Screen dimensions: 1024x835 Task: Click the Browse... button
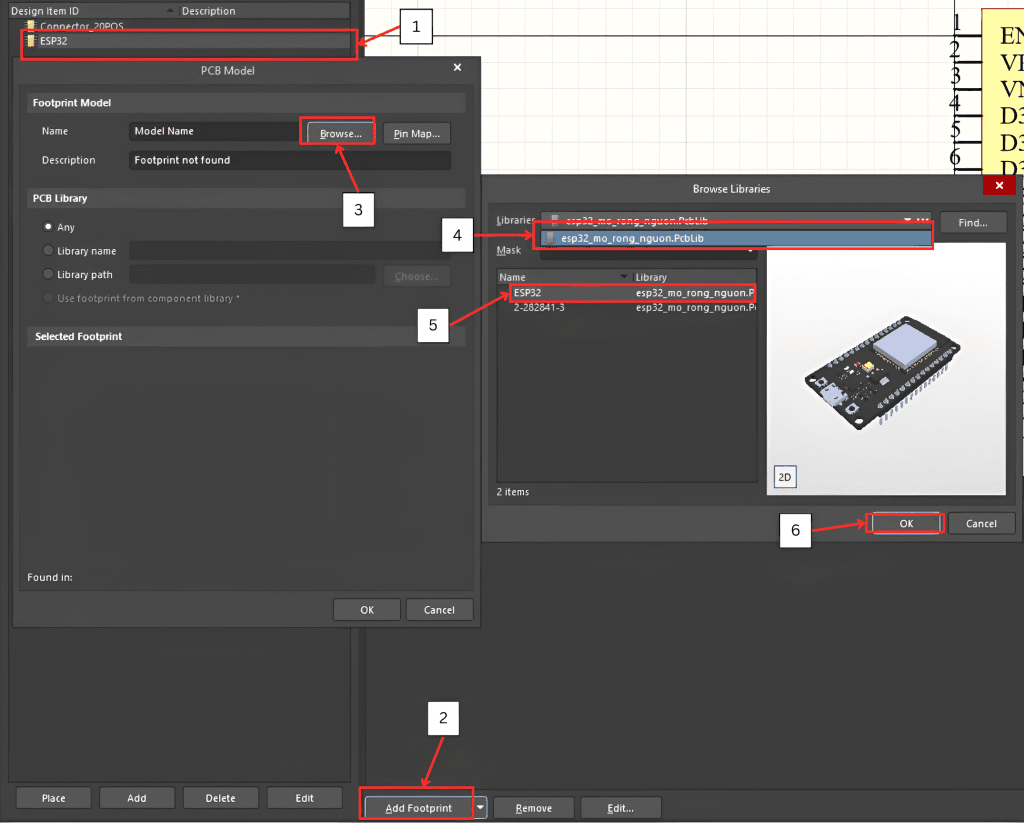tap(340, 133)
